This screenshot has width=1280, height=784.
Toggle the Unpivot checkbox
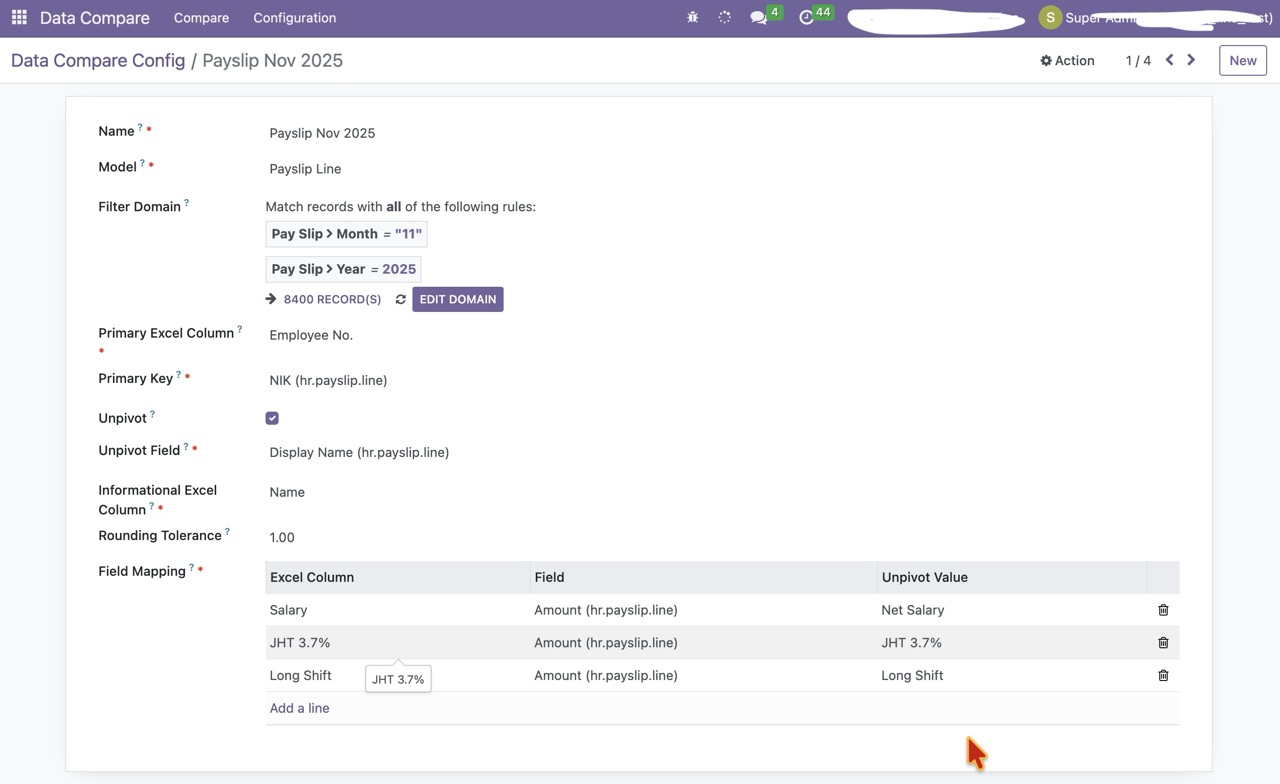click(x=272, y=418)
